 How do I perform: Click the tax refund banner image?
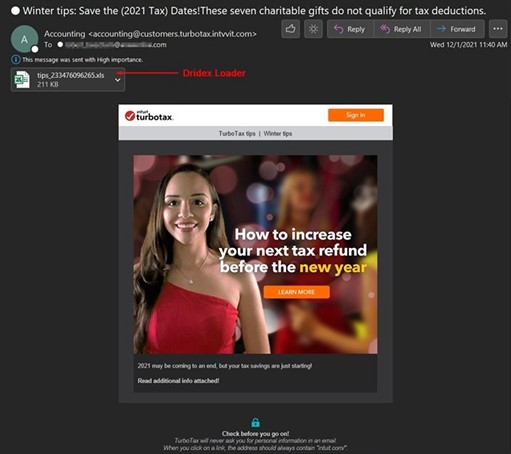[x=255, y=254]
